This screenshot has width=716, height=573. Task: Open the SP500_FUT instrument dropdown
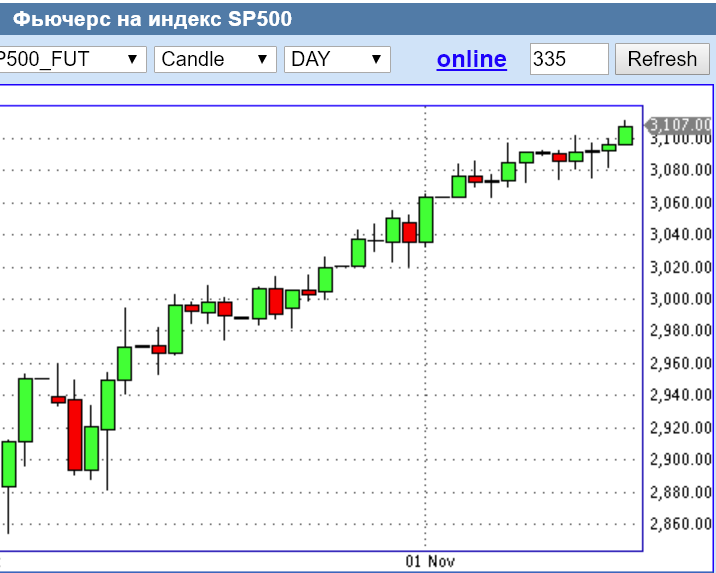click(72, 59)
